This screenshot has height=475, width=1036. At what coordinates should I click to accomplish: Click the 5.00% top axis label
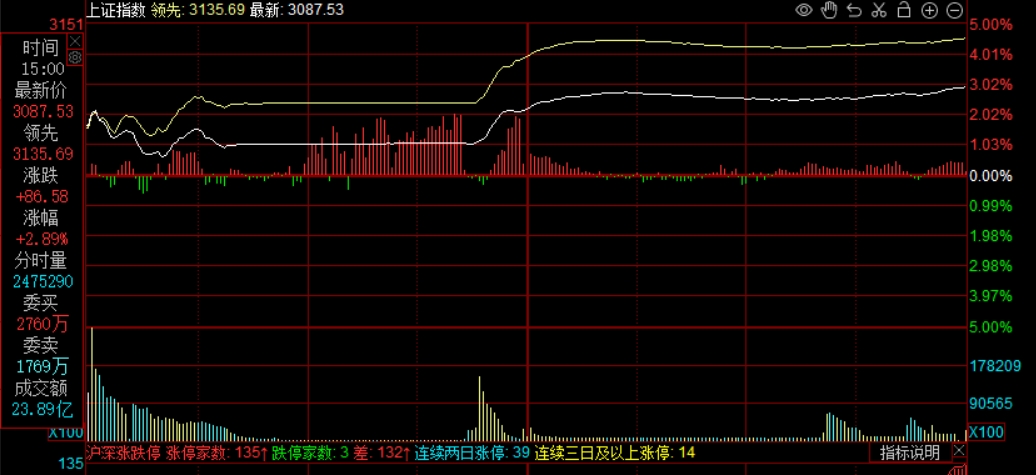992,24
